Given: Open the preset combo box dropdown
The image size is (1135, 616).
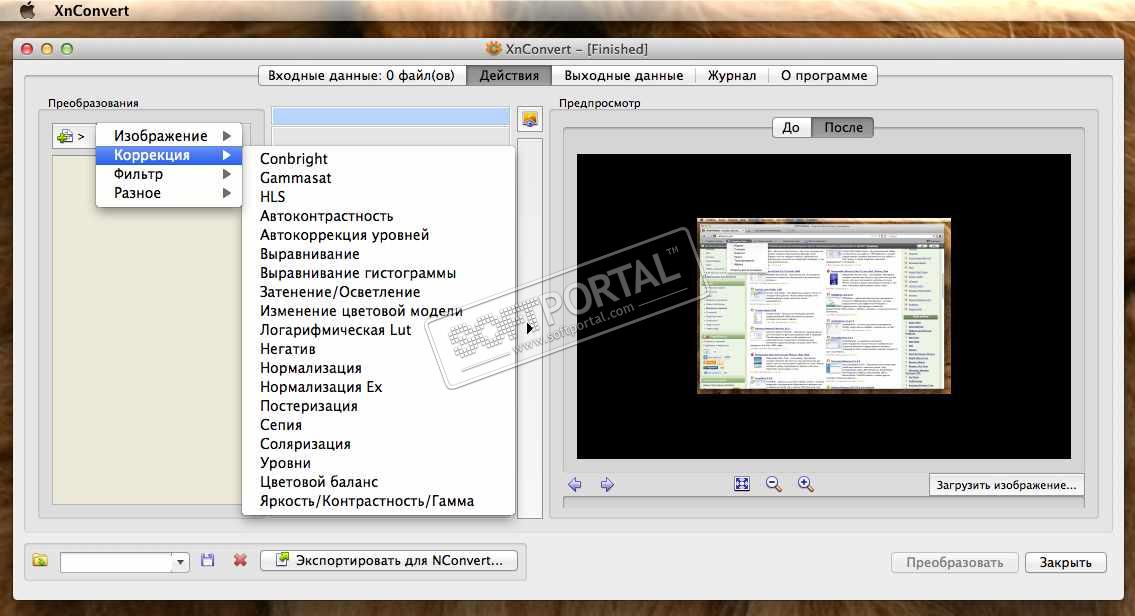Looking at the screenshot, I should tap(180, 562).
